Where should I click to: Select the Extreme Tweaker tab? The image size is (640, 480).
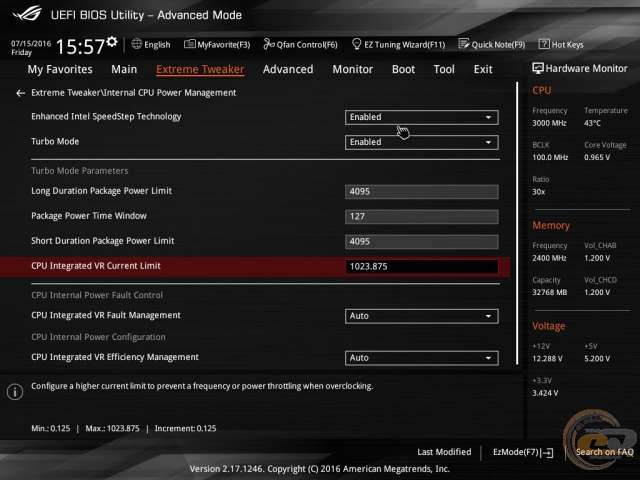point(200,69)
